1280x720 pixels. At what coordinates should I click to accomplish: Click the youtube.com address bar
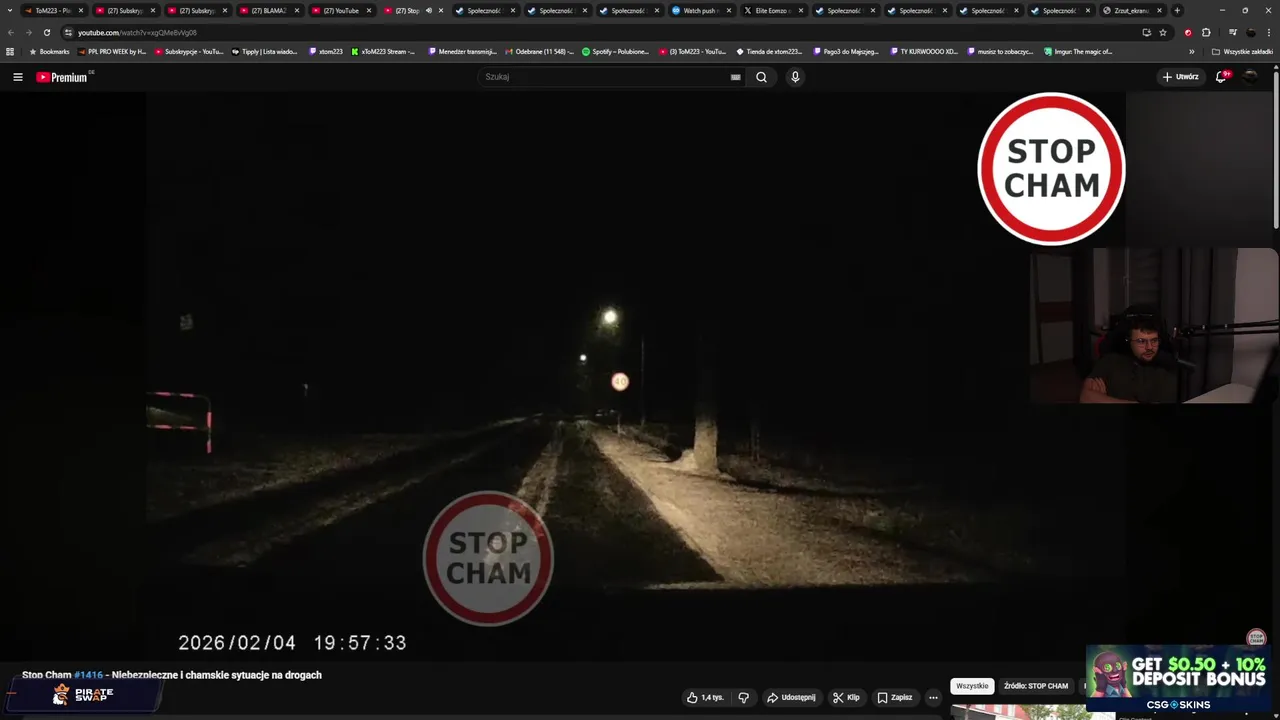[600, 32]
